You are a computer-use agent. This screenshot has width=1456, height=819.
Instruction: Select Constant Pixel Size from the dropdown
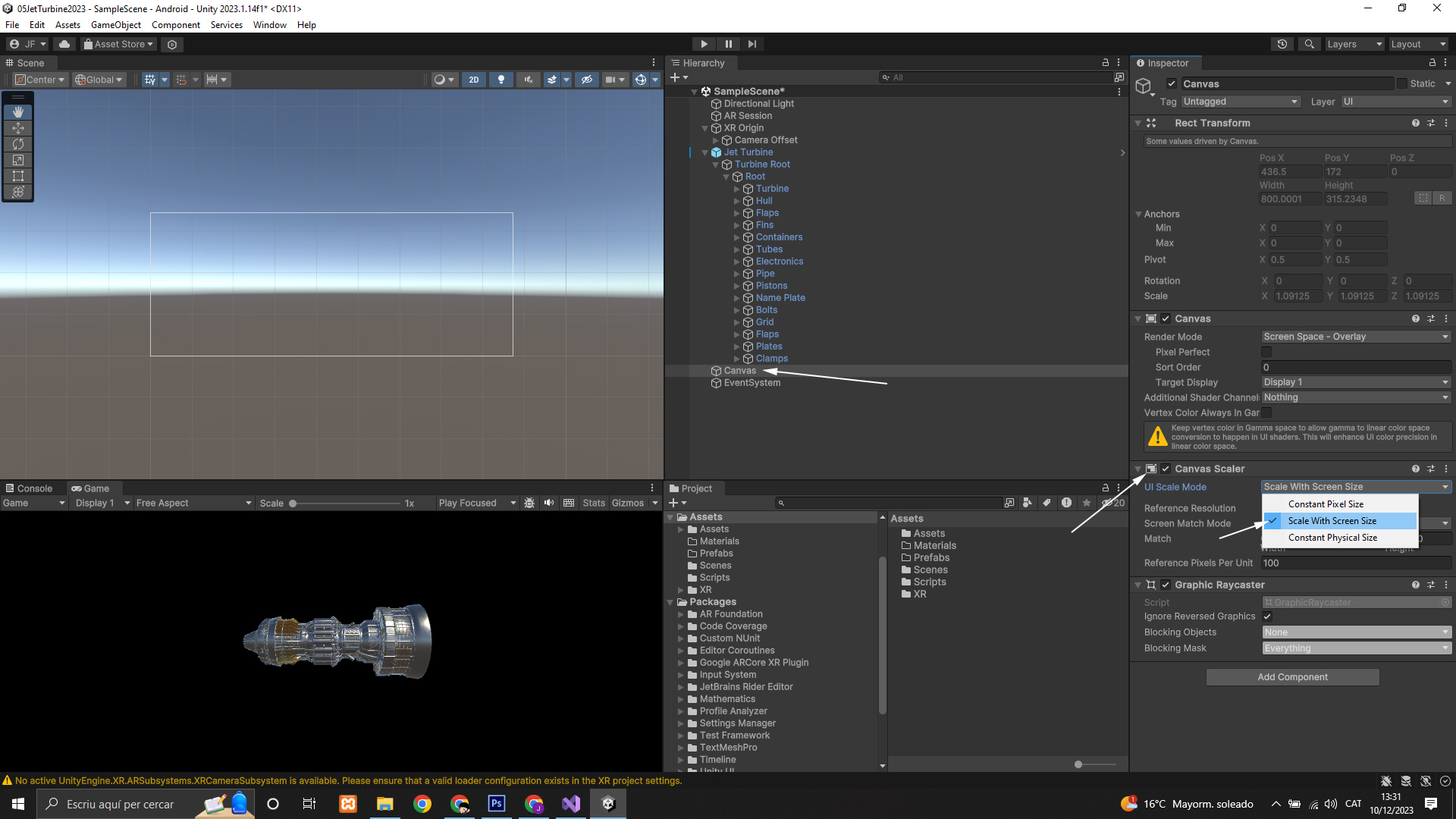coord(1326,504)
